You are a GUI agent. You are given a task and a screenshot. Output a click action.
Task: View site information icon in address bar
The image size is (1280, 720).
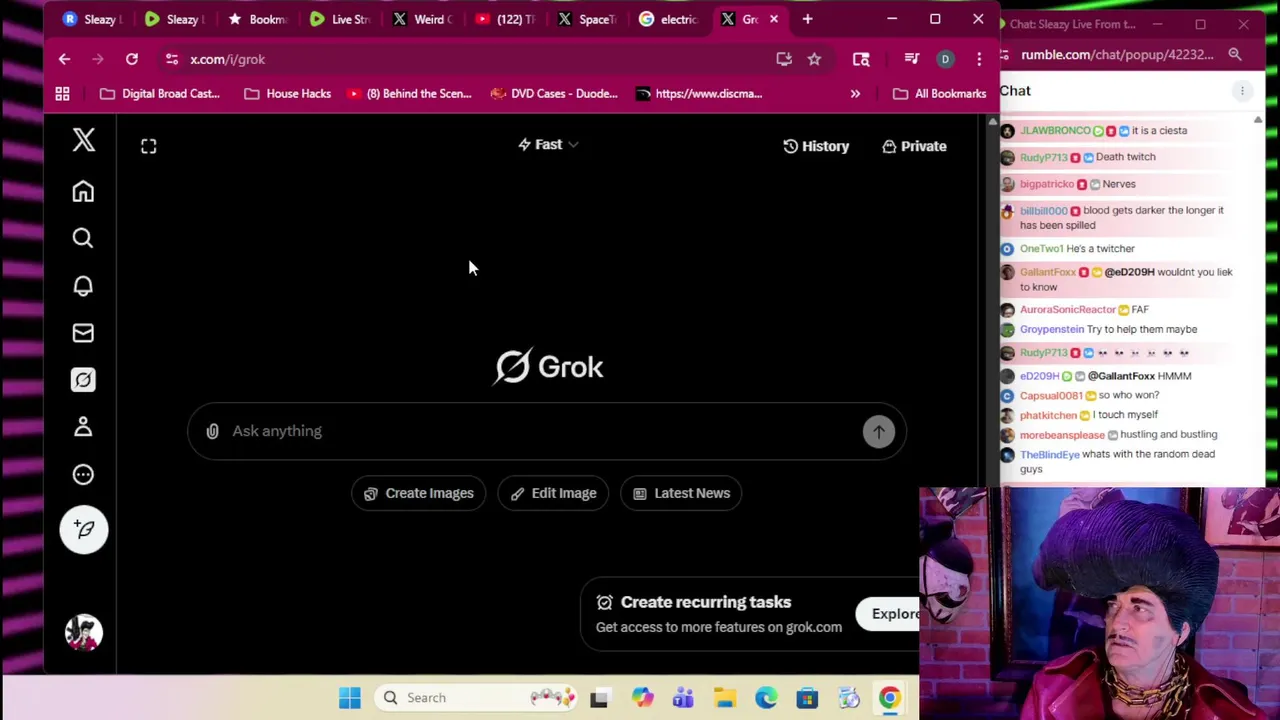[x=172, y=59]
